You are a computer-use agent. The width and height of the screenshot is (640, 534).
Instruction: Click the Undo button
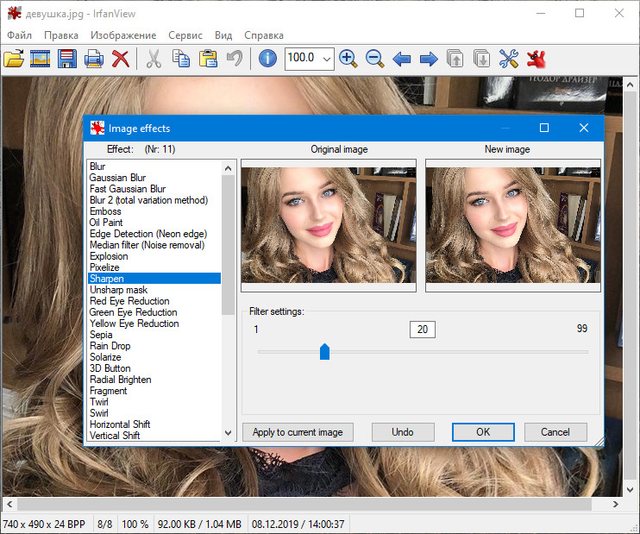[402, 432]
